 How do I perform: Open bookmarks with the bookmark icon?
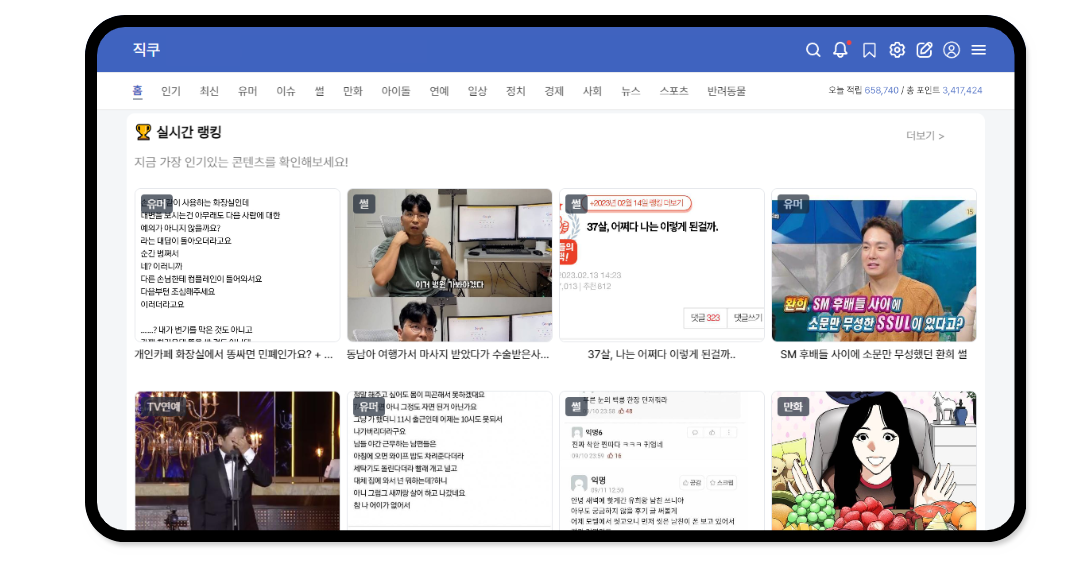tap(869, 50)
